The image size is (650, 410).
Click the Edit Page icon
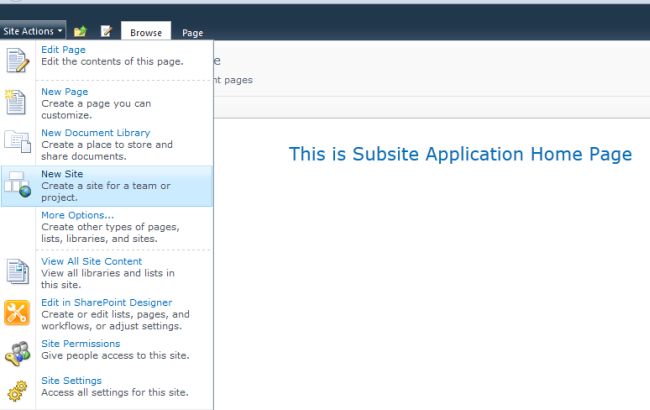tap(17, 60)
